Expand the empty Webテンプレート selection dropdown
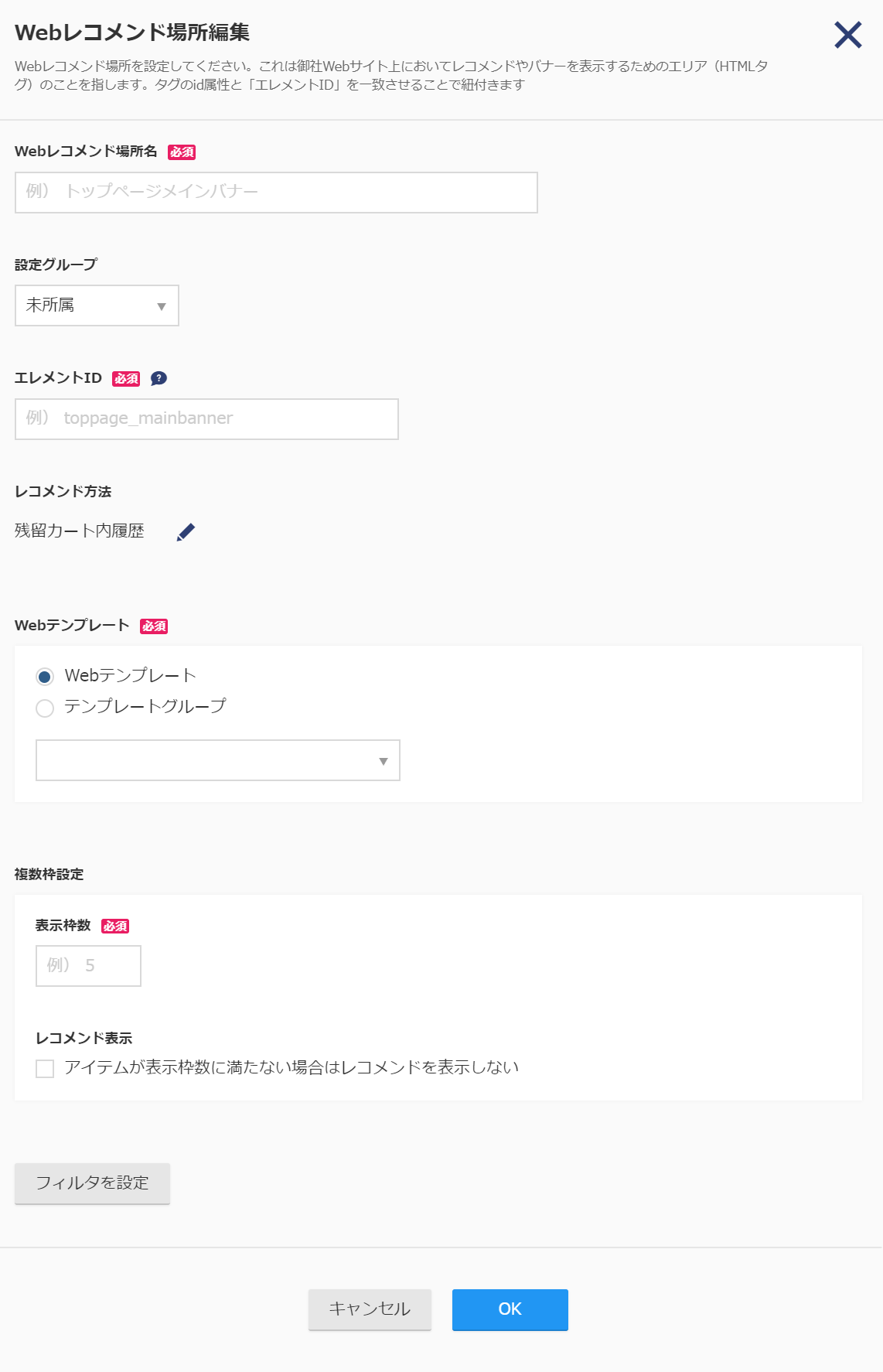 [x=218, y=760]
